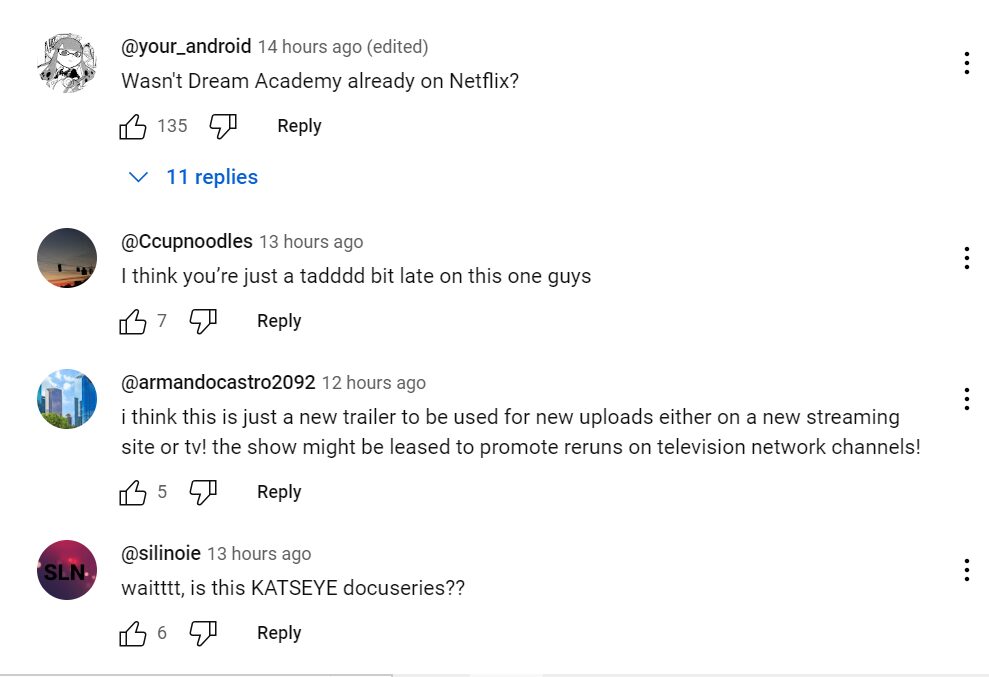Viewport: 989px width, 677px height.
Task: Dislike the 'taddd bit late' comment
Action: (203, 321)
